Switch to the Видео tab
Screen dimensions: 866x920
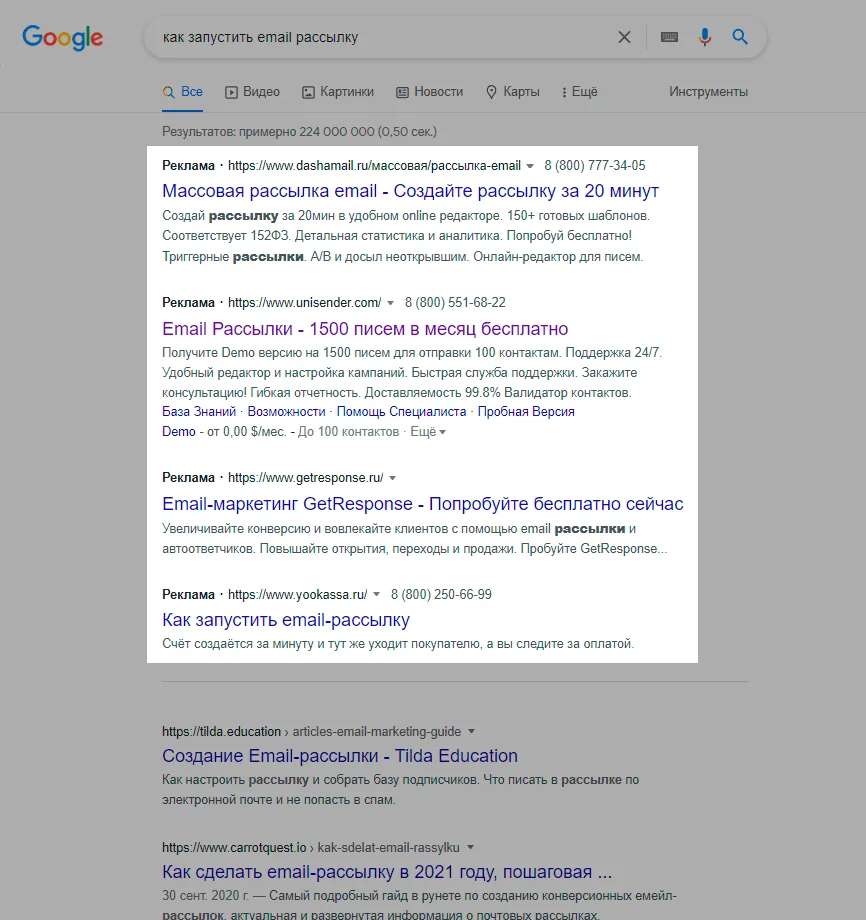tap(252, 92)
